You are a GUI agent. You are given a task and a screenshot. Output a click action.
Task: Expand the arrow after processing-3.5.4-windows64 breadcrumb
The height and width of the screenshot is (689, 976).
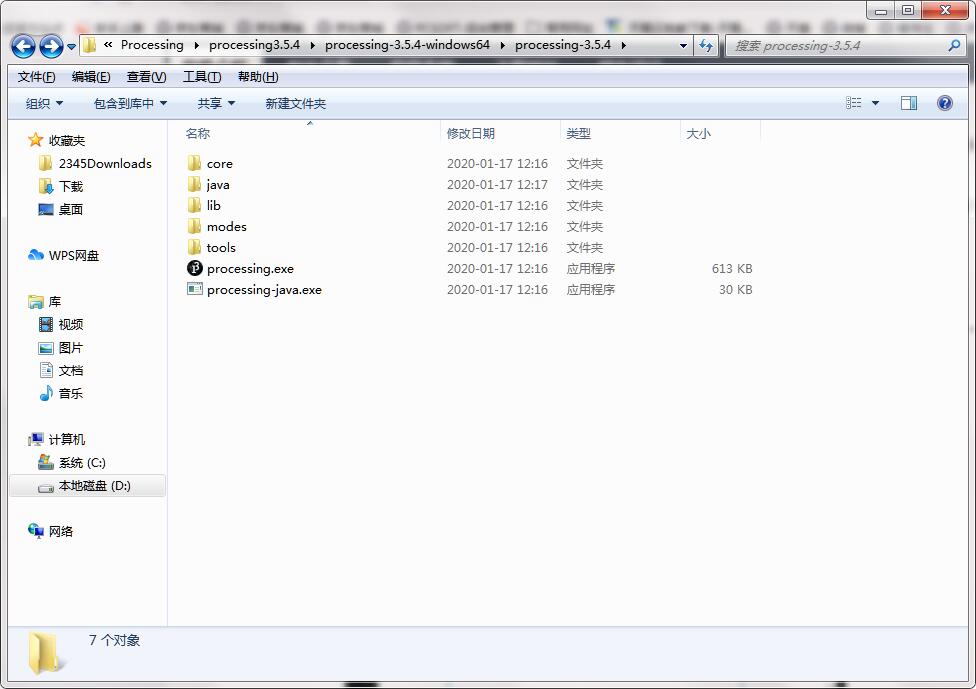pos(502,45)
